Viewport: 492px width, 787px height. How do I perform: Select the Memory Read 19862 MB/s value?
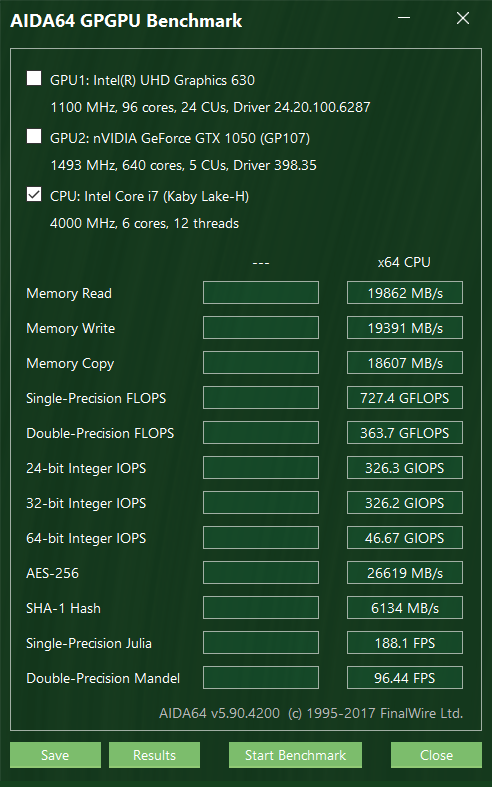pos(405,293)
